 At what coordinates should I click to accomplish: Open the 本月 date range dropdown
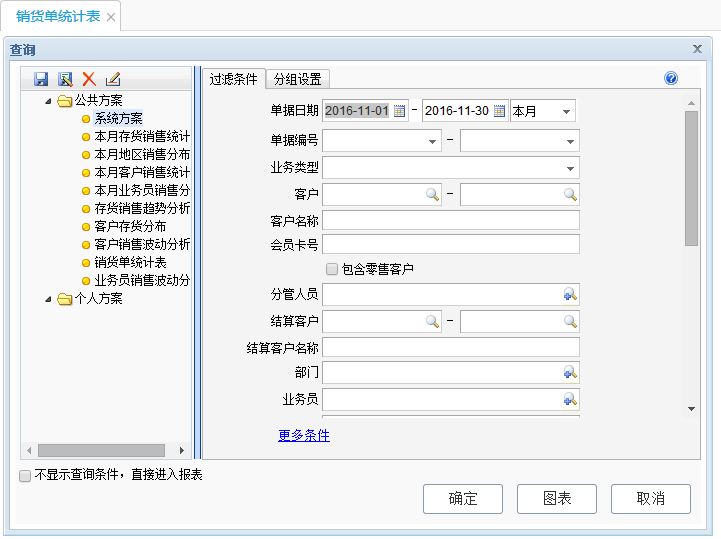click(566, 111)
